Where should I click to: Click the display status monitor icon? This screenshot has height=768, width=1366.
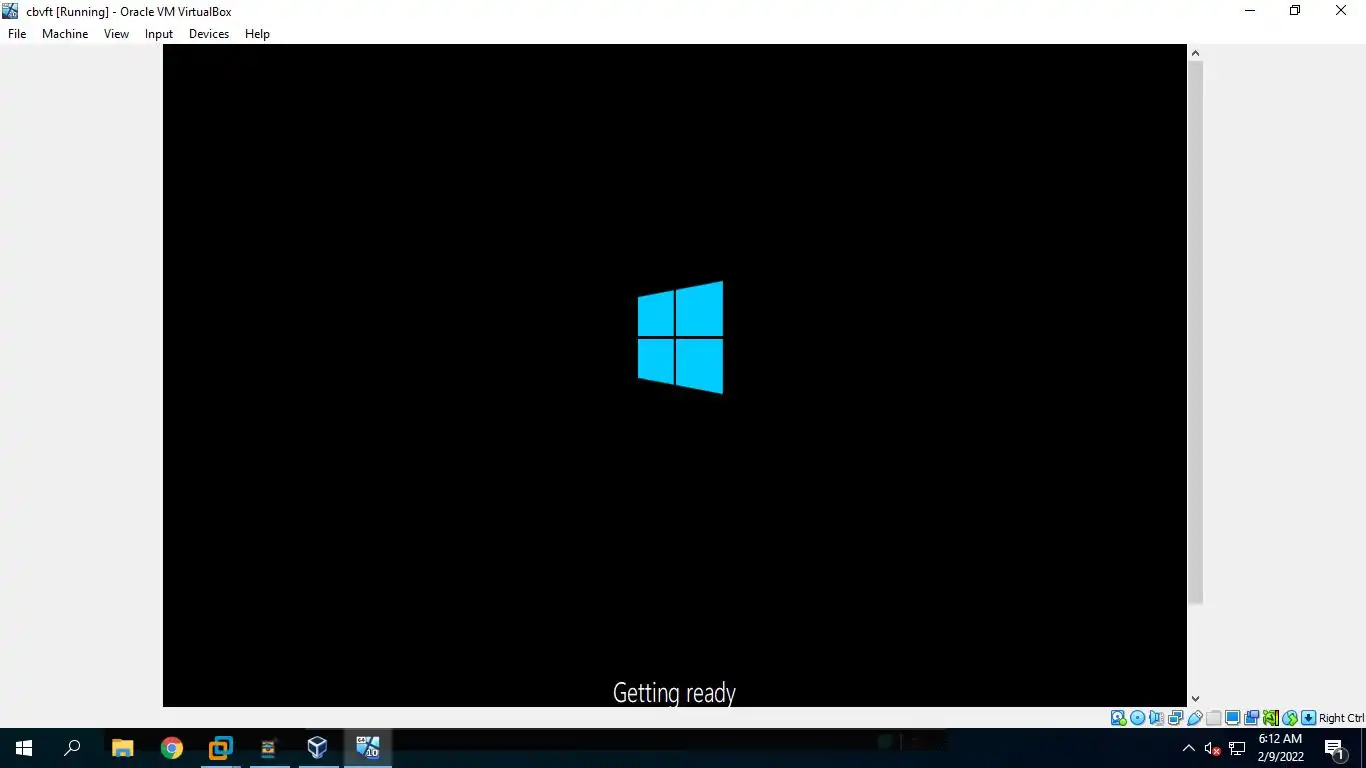tap(1233, 718)
